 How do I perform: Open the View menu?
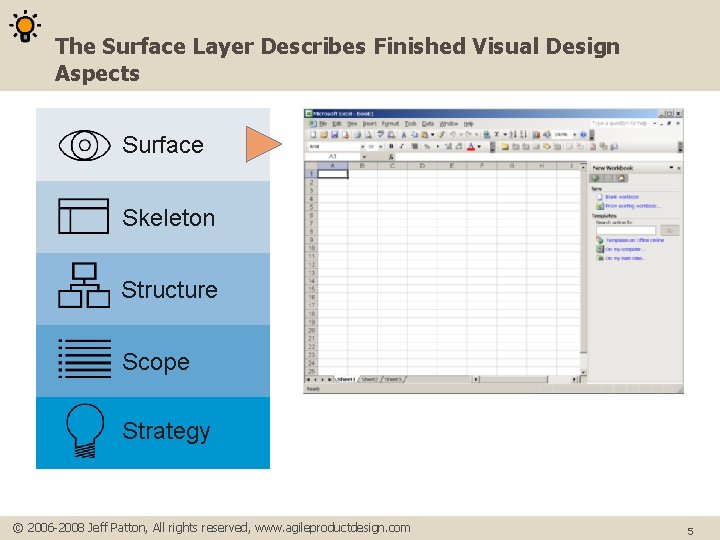click(x=352, y=124)
